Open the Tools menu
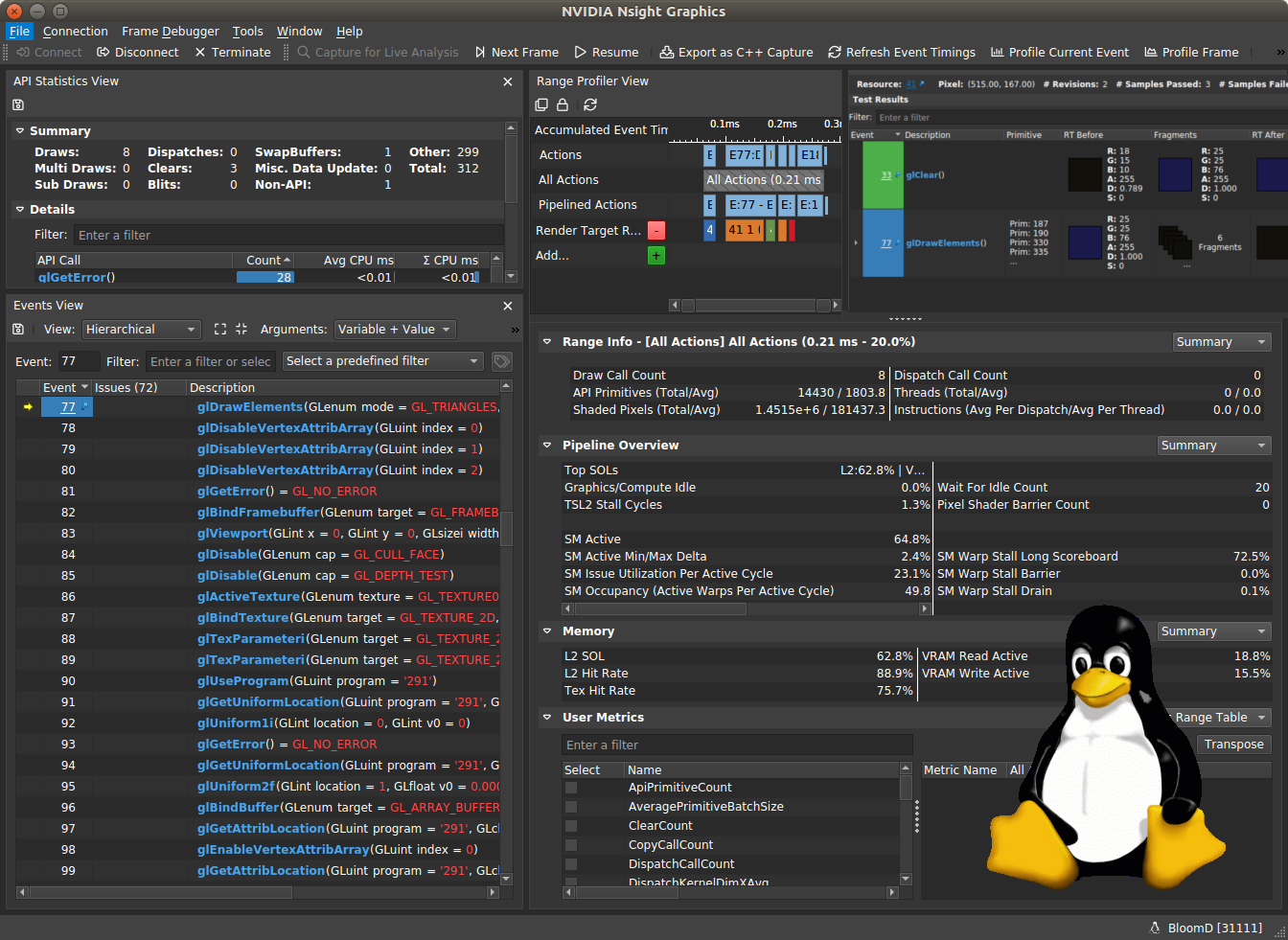The image size is (1288, 940). [247, 32]
